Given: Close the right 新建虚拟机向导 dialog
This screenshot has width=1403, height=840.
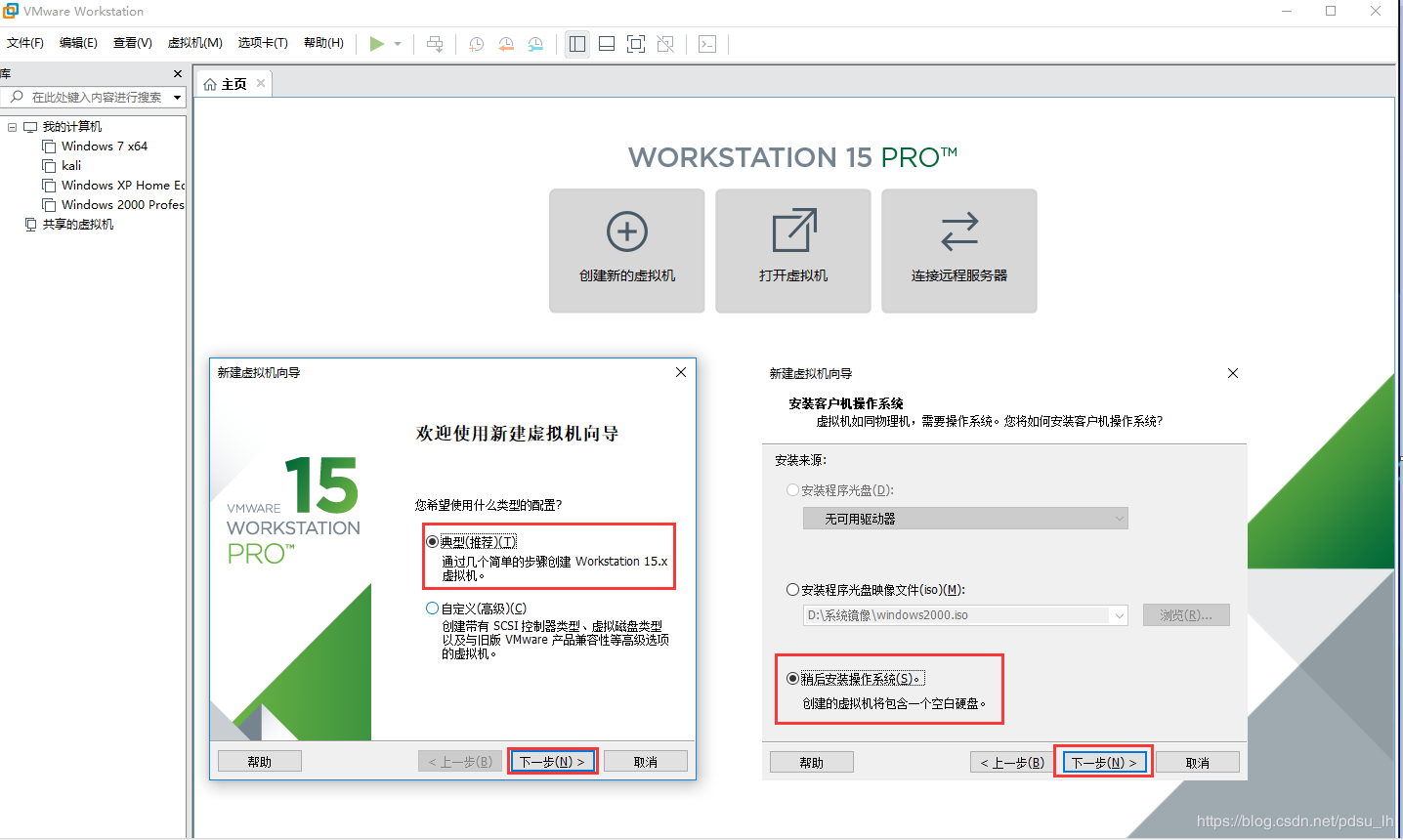Looking at the screenshot, I should click(1233, 373).
